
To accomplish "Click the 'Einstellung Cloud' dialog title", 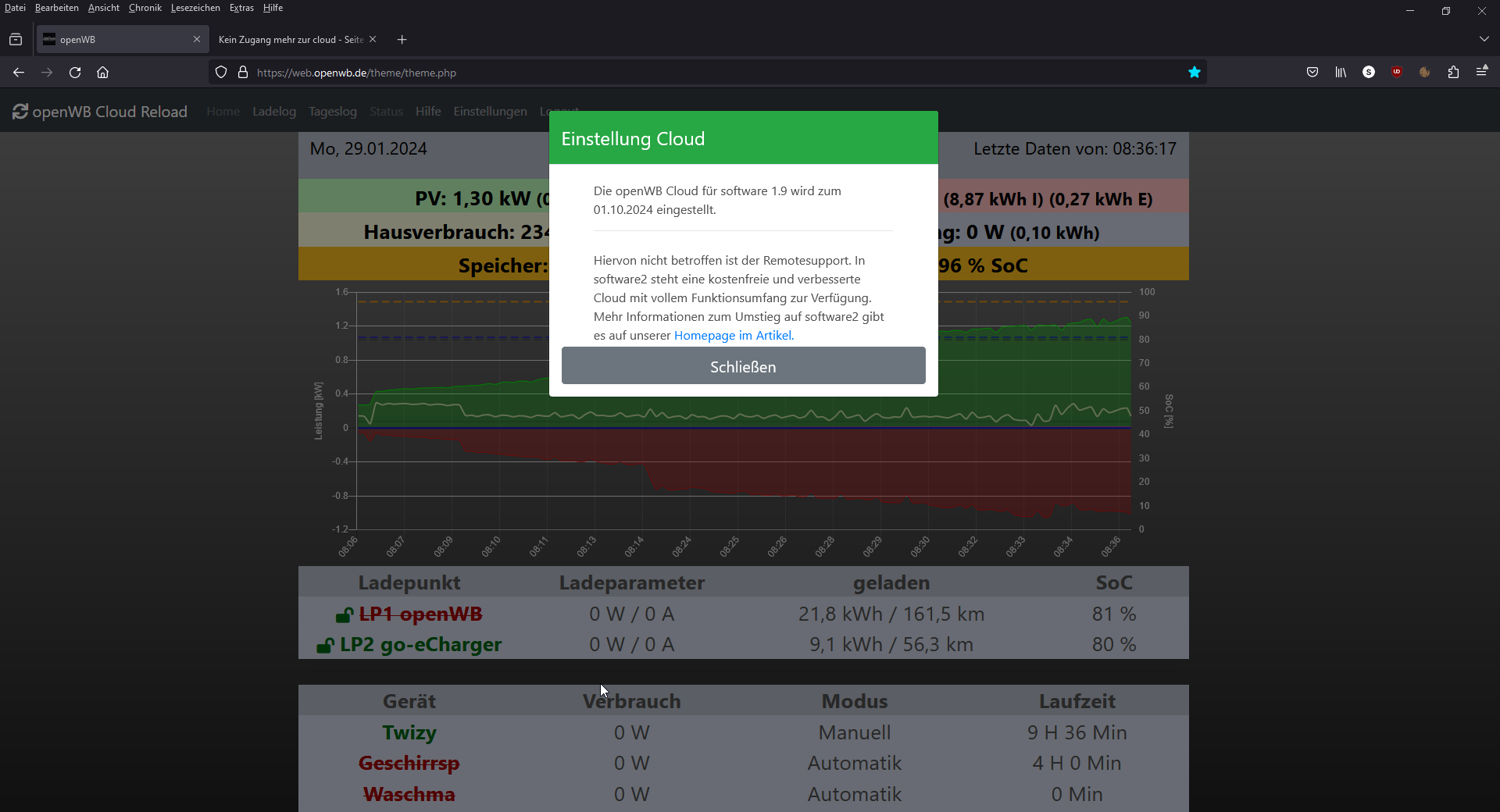I will (633, 139).
